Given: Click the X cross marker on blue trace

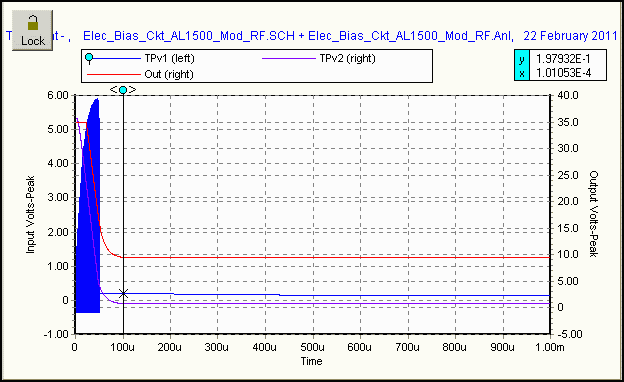Looking at the screenshot, I should coord(123,294).
